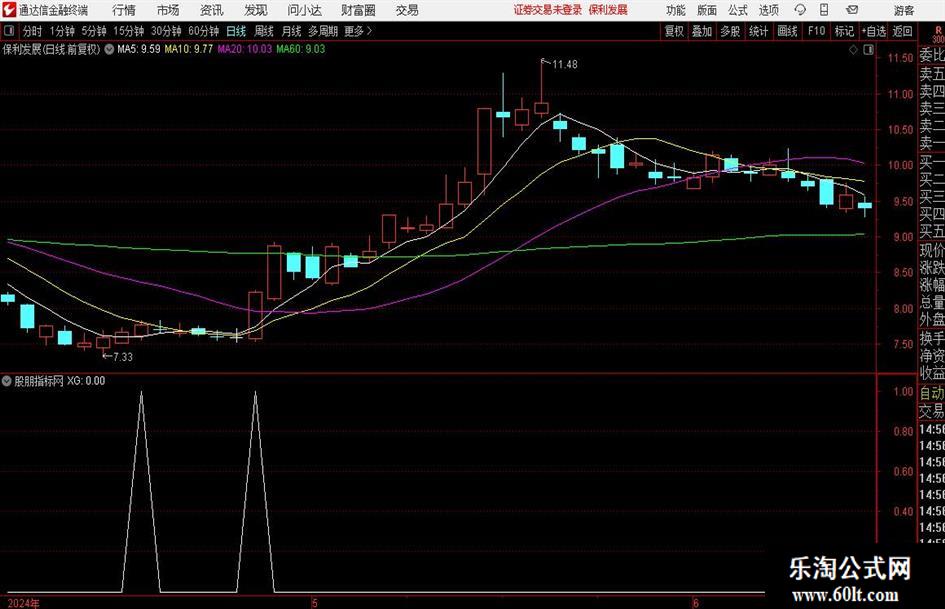Click the 游客 user account label
The height and width of the screenshot is (609, 945).
pyautogui.click(x=904, y=10)
